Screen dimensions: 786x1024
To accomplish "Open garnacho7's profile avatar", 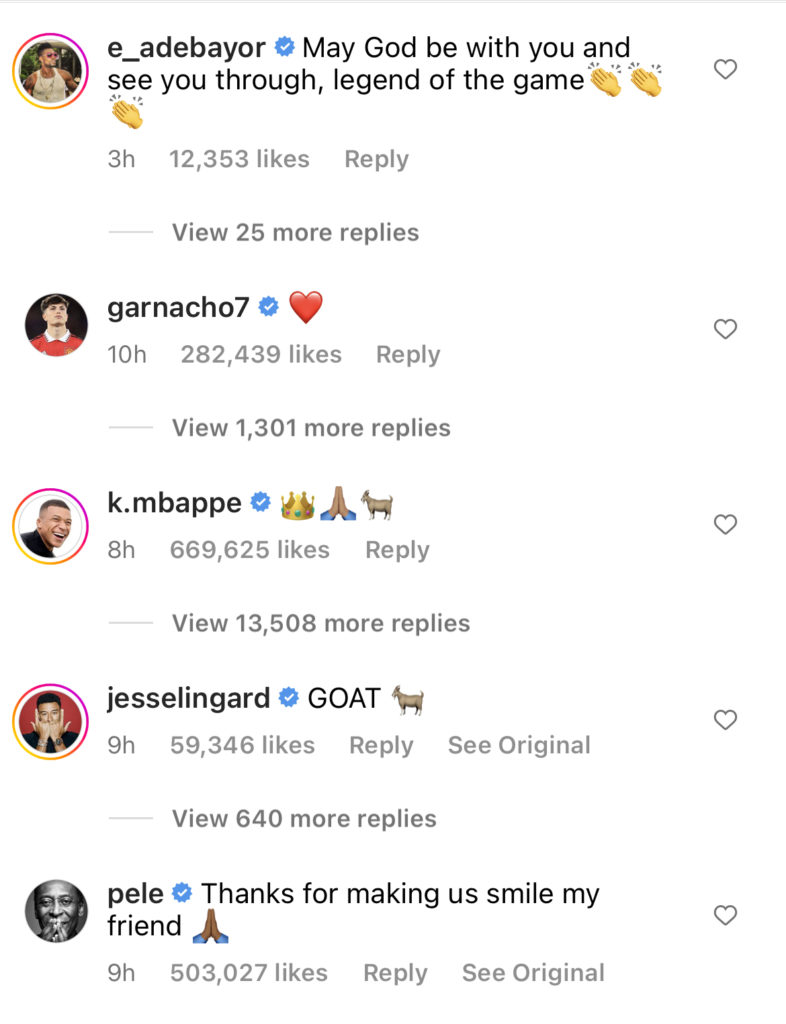I will pos(56,325).
